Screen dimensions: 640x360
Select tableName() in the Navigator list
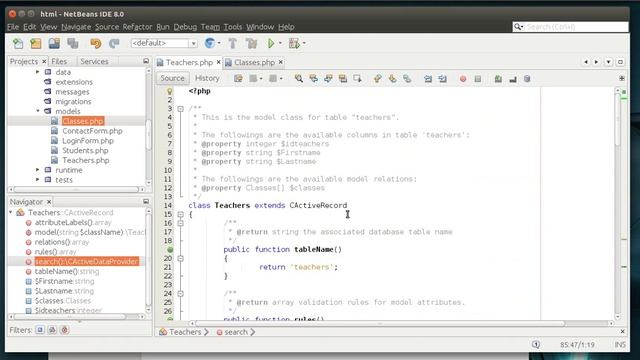pyautogui.click(x=67, y=271)
